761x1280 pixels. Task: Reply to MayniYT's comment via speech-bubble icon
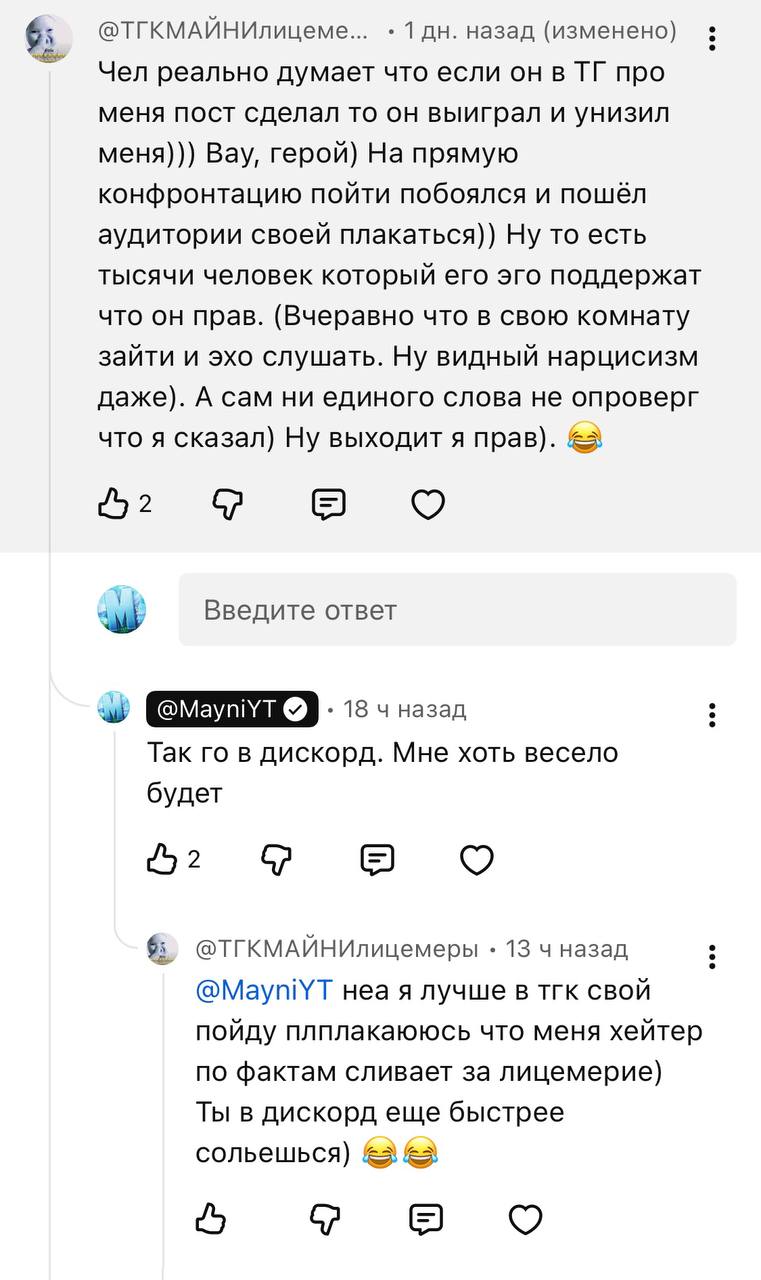[x=377, y=859]
